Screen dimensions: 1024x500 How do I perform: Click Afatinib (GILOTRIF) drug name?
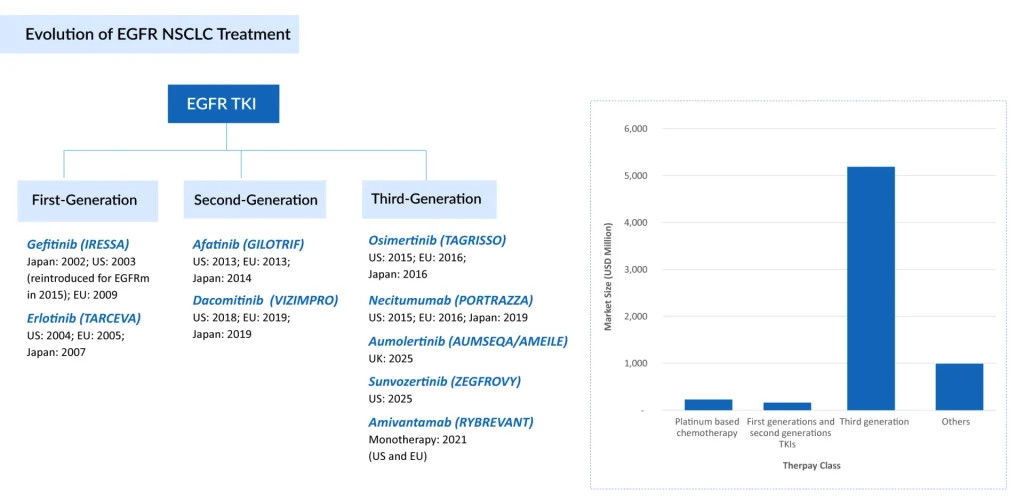click(248, 245)
